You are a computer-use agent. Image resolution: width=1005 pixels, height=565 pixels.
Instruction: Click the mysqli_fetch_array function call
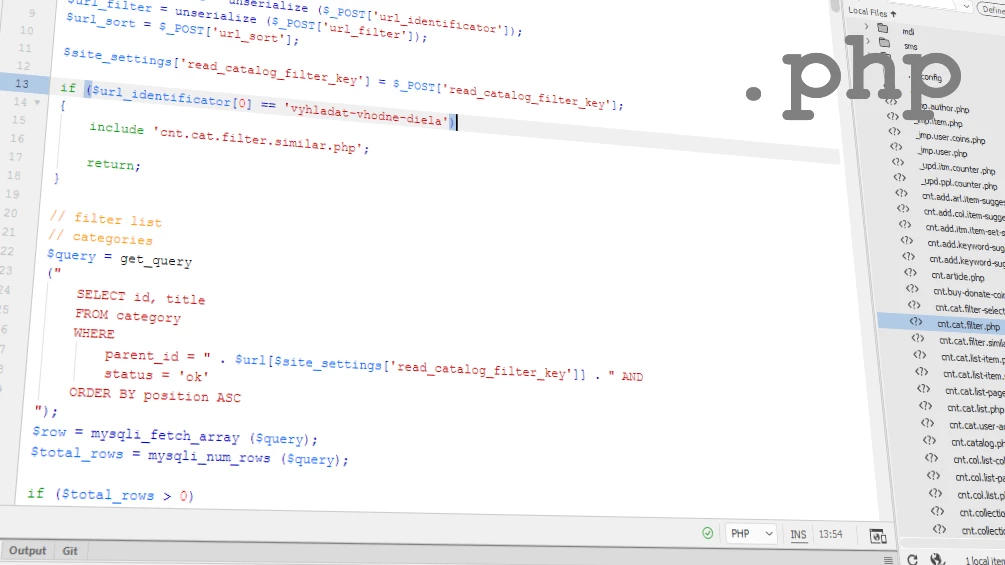(x=165, y=436)
